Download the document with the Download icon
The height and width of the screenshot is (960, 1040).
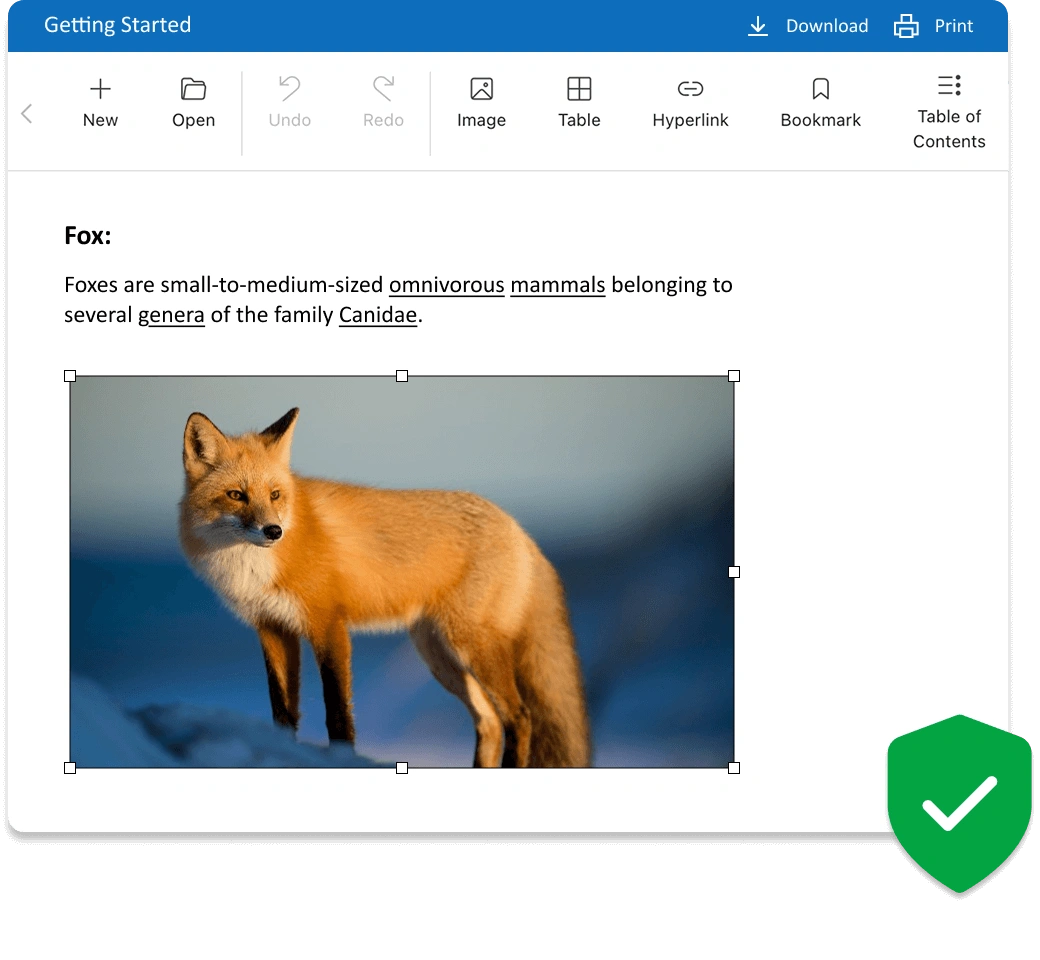point(758,26)
